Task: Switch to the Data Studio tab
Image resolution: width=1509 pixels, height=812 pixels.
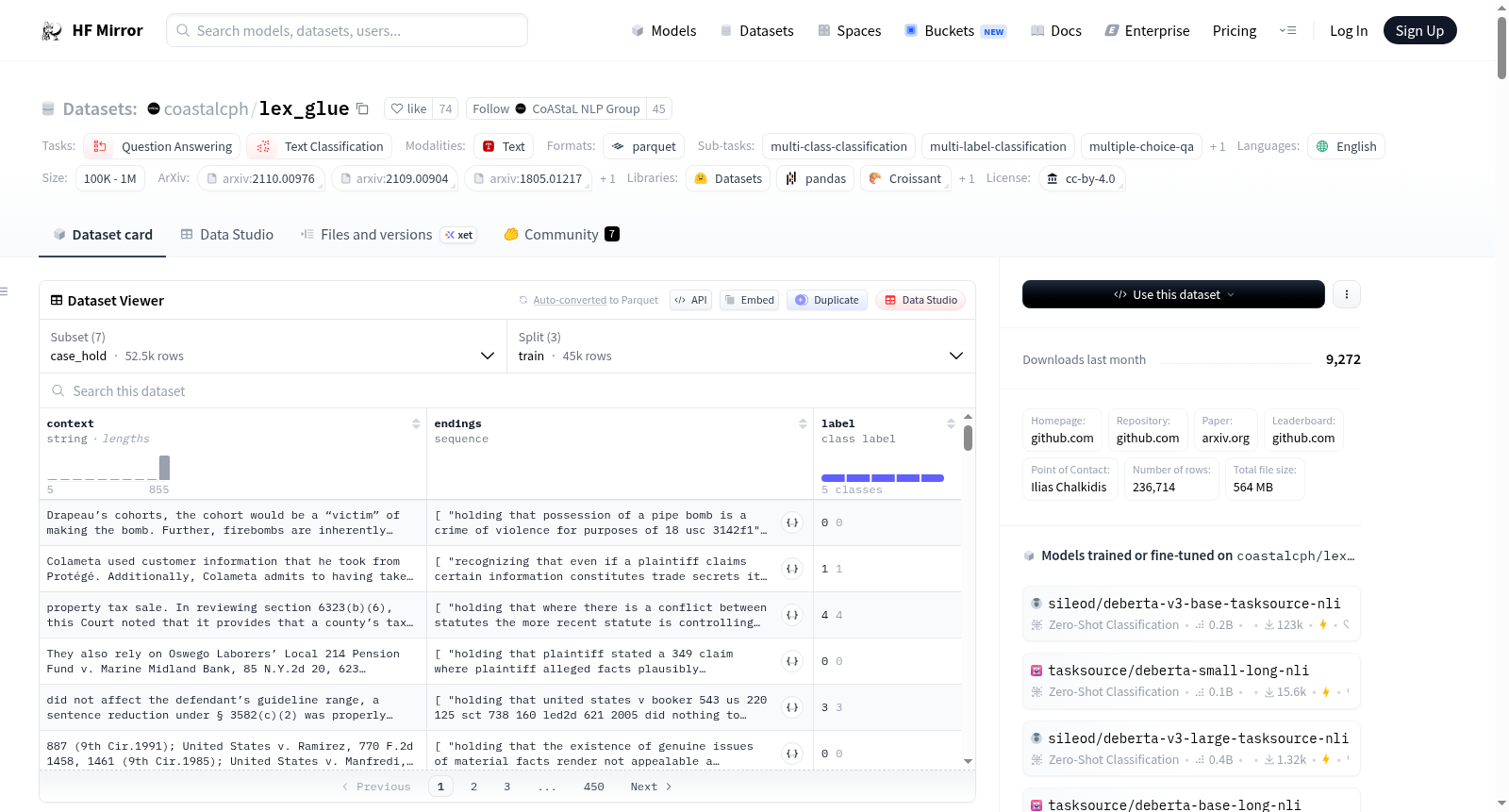Action: (227, 235)
